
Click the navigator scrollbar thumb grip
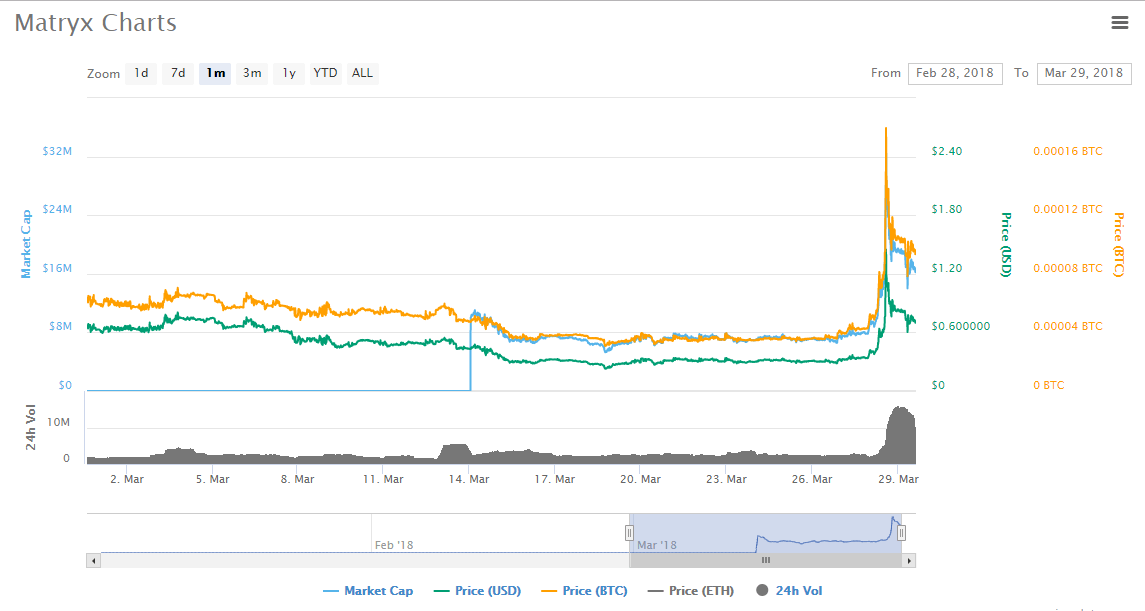click(x=766, y=561)
